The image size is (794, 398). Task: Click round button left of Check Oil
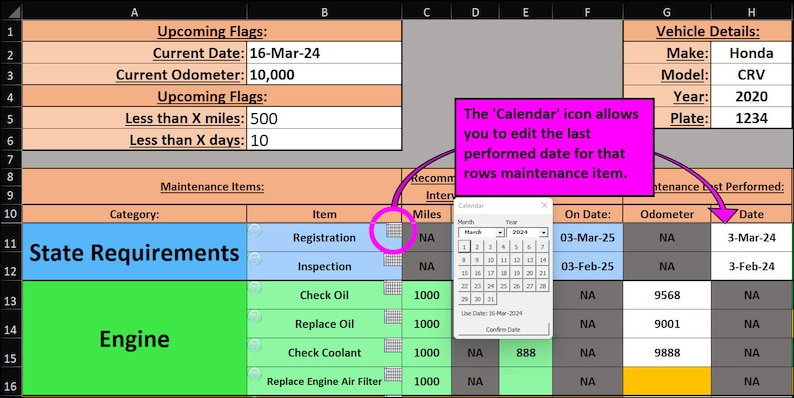(x=255, y=288)
